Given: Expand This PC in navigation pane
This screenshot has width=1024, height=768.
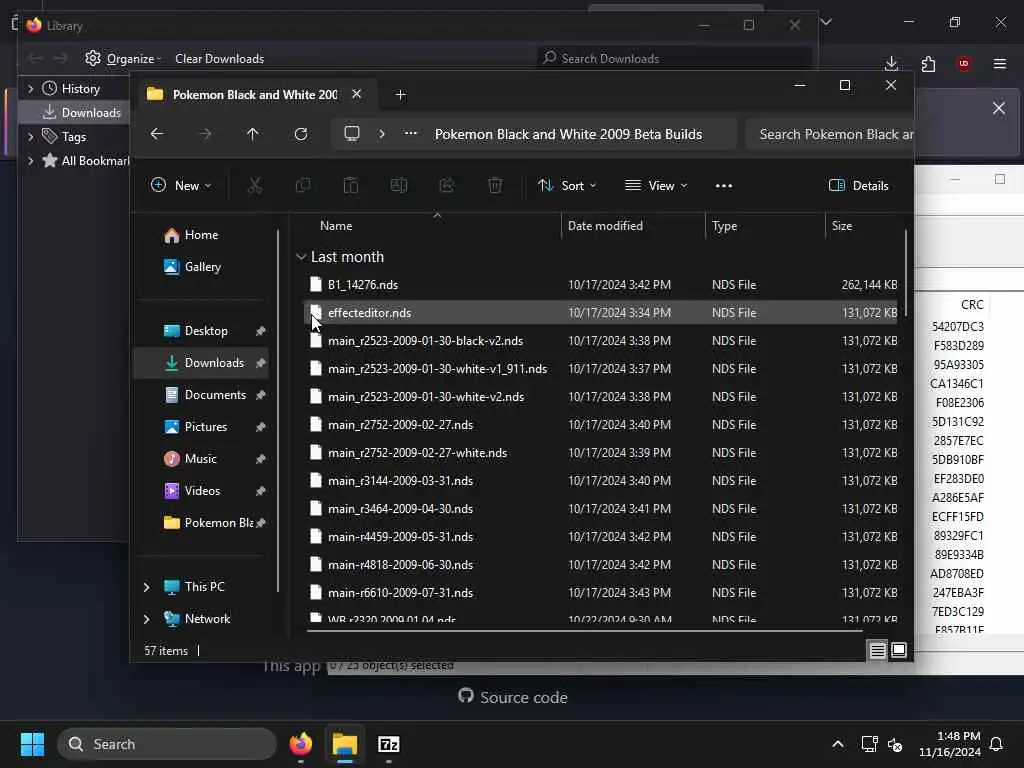Looking at the screenshot, I should [146, 587].
